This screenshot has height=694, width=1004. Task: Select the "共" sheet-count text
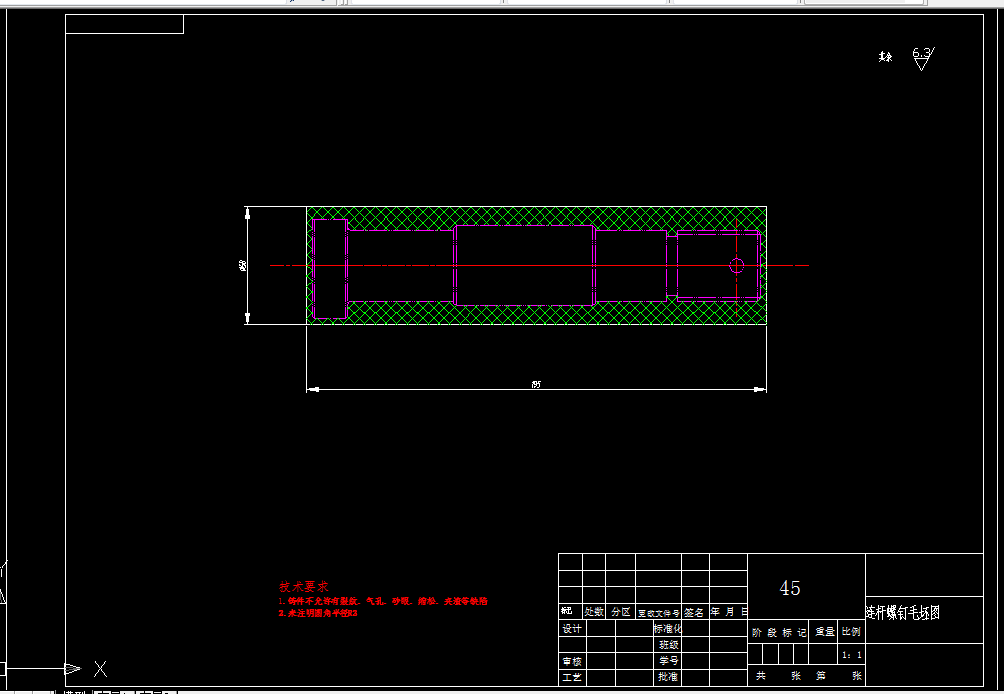click(x=761, y=675)
